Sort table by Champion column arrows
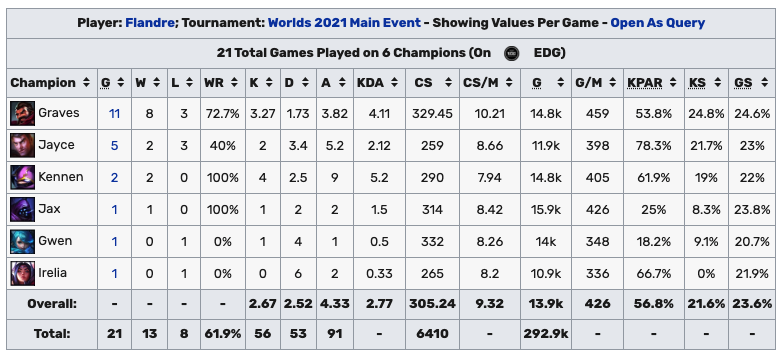 pyautogui.click(x=87, y=83)
